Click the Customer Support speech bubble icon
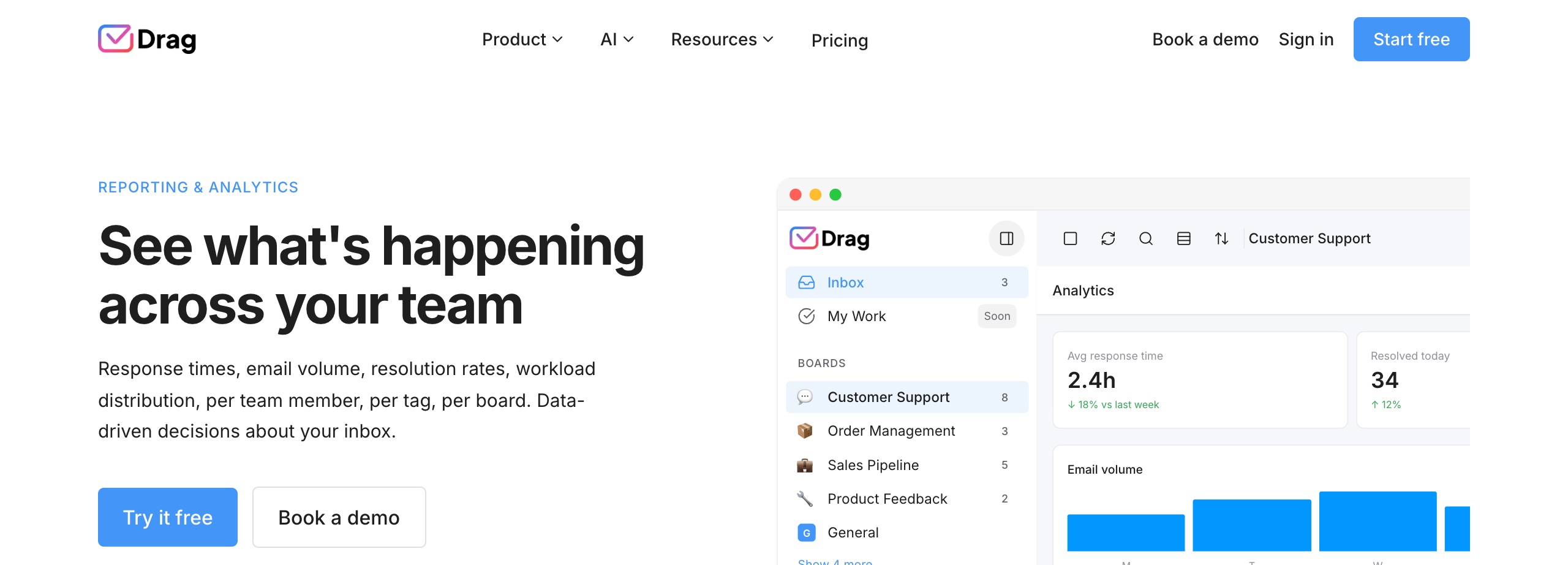1568x565 pixels. [x=805, y=397]
